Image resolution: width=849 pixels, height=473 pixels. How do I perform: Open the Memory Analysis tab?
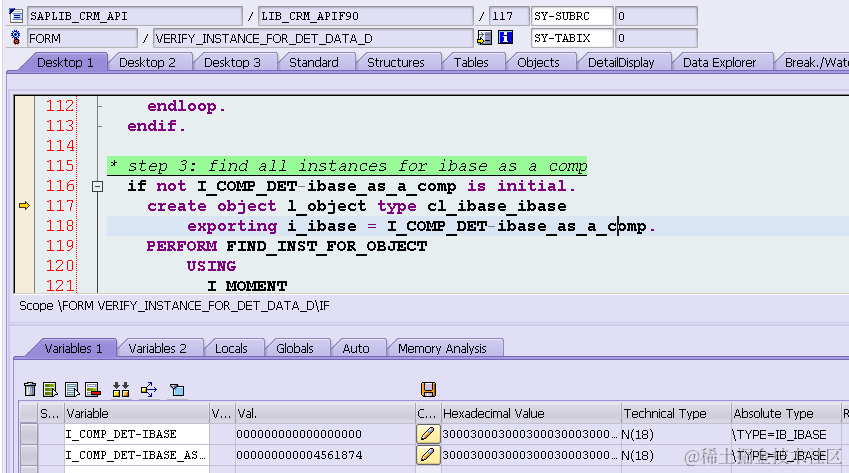click(x=442, y=348)
